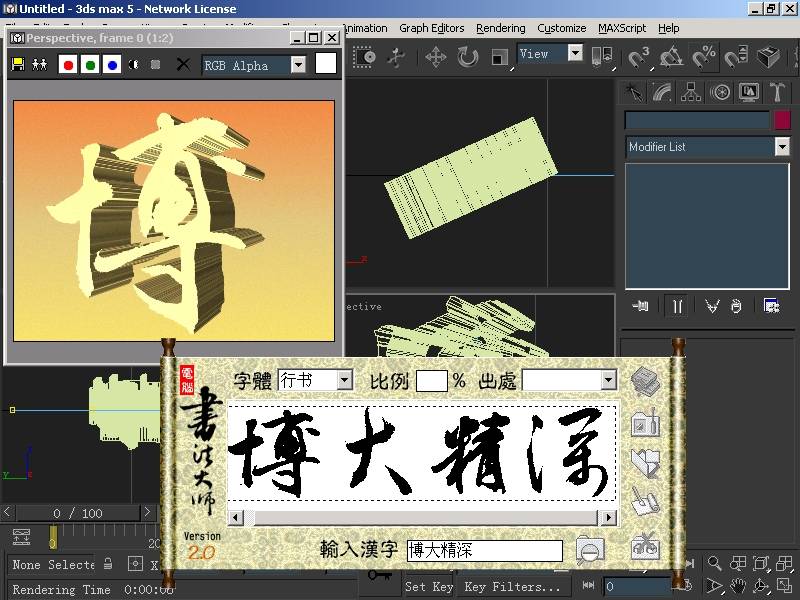Switch to the Display panel tab

click(748, 92)
